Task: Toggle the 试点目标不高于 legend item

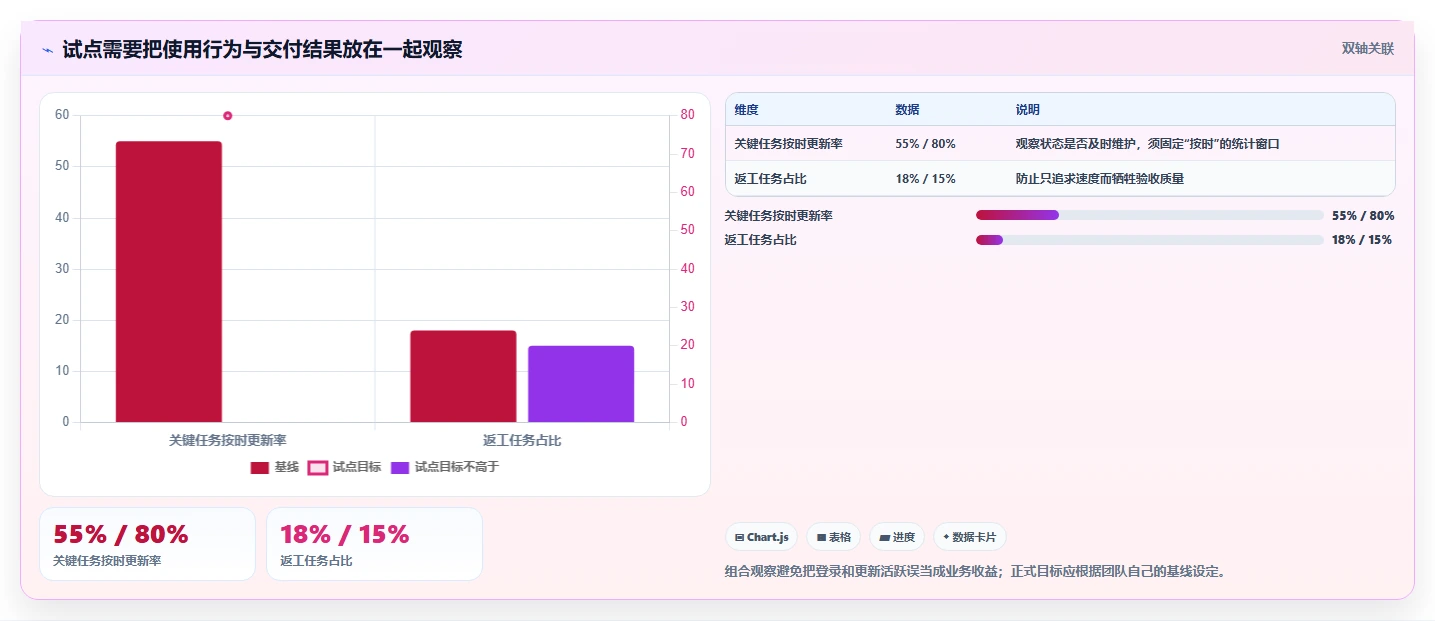Action: pos(444,467)
